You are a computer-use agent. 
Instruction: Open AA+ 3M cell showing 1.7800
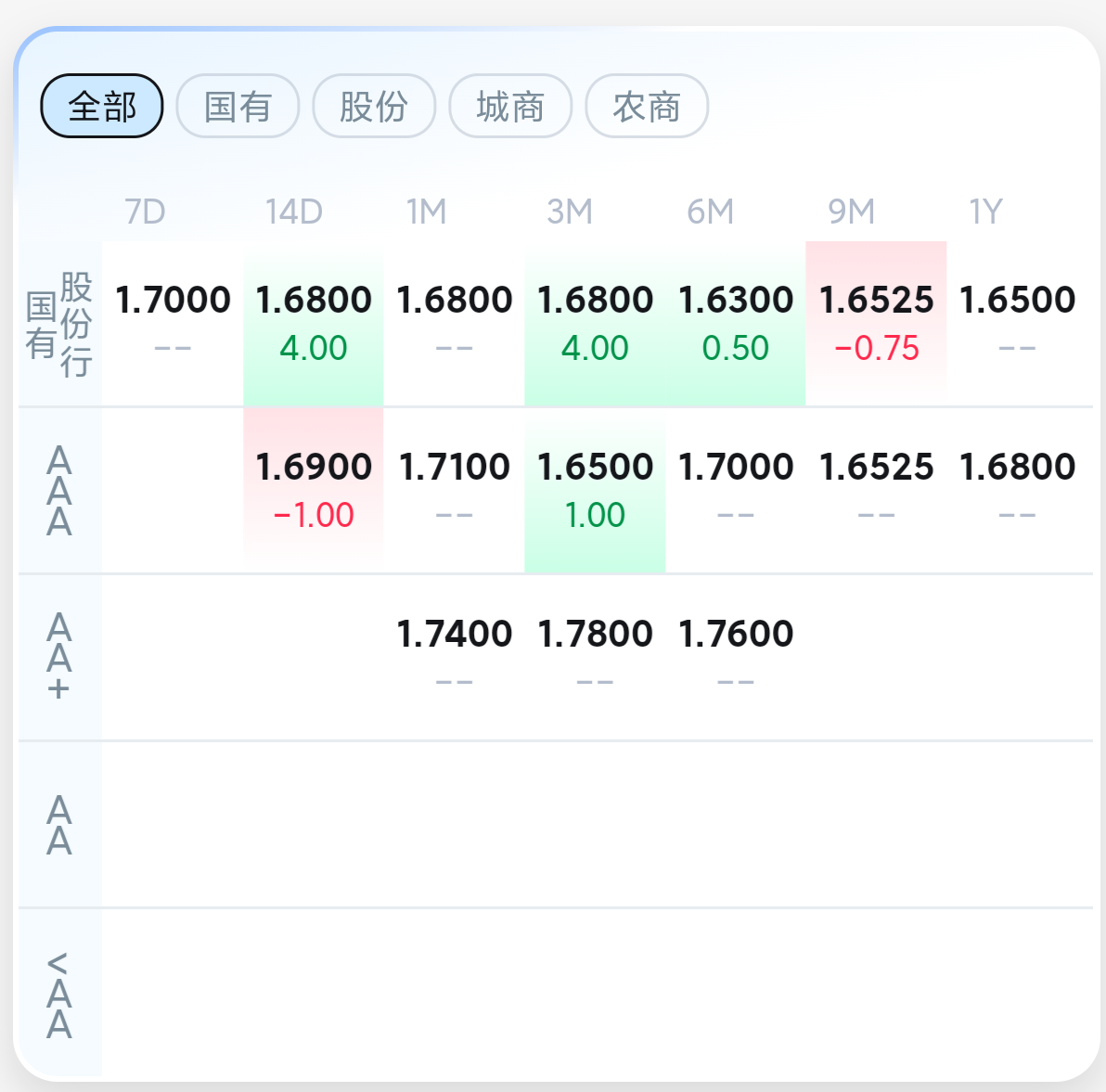[x=595, y=658]
